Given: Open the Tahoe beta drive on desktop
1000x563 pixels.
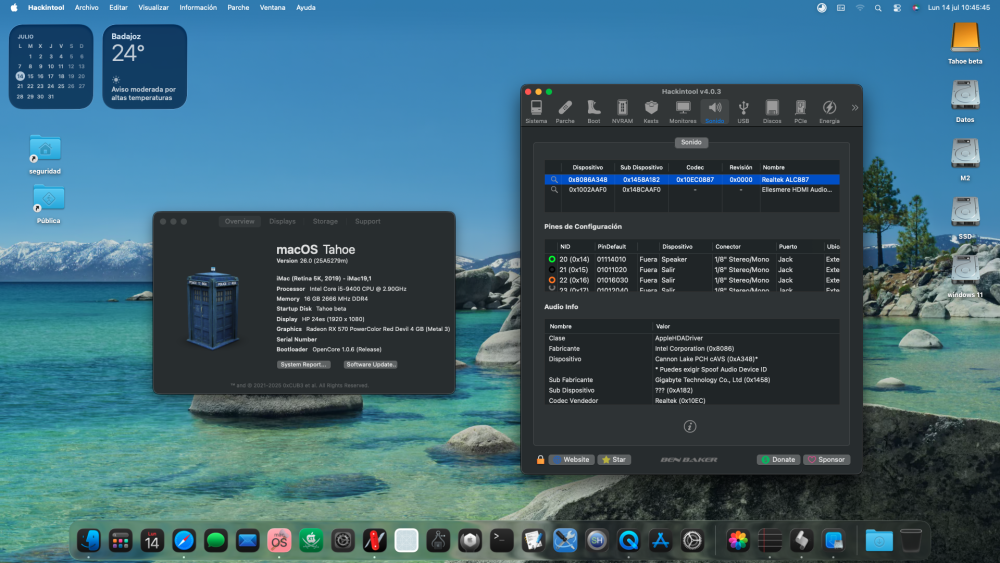Looking at the screenshot, I should pyautogui.click(x=965, y=43).
